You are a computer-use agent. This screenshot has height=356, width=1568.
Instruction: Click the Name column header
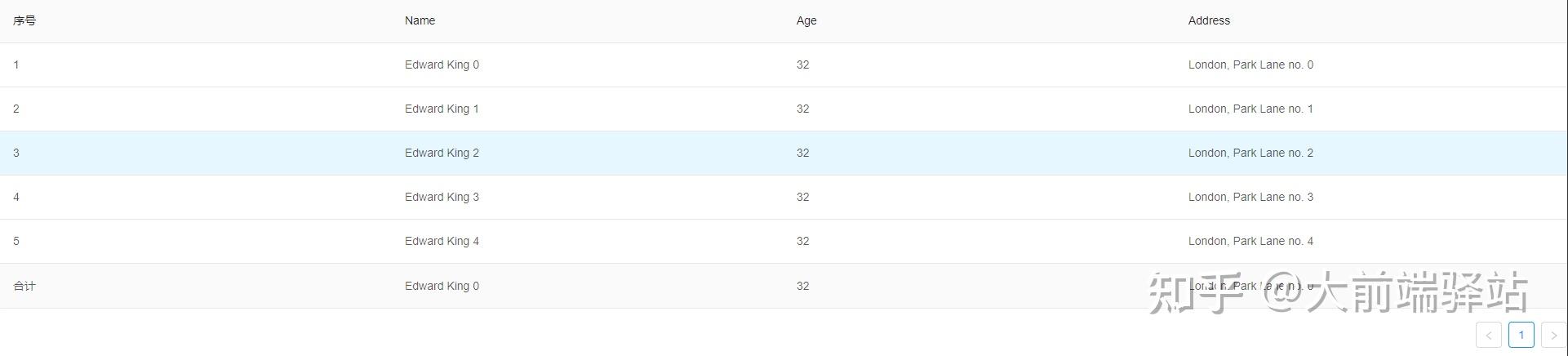[x=420, y=21]
